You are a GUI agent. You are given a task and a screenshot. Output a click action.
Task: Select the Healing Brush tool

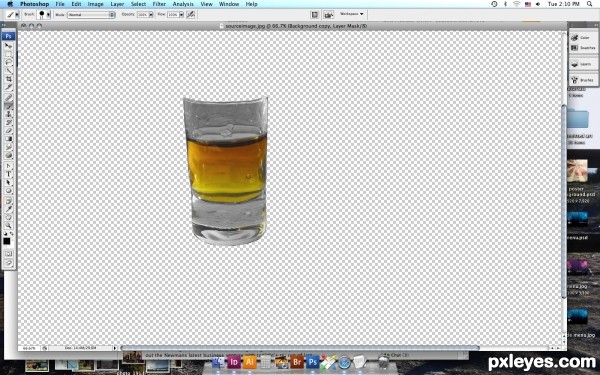[8, 98]
